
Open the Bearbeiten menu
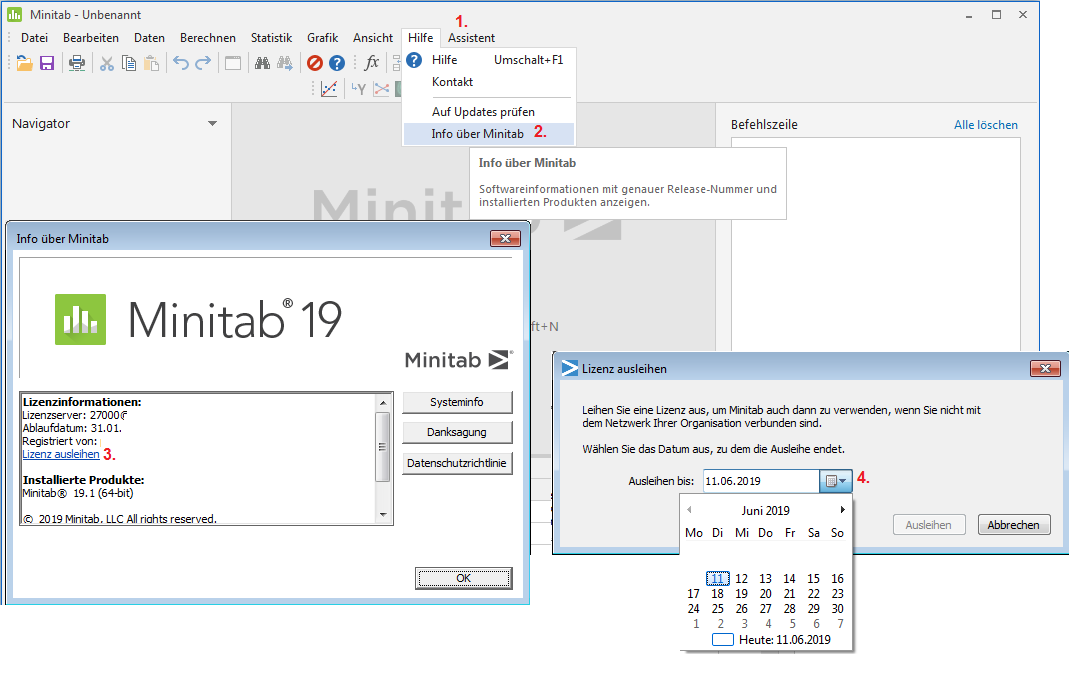click(91, 38)
